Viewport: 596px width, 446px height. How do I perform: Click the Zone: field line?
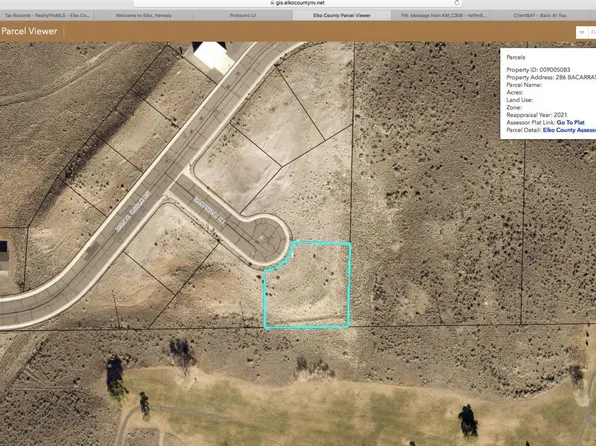click(x=514, y=108)
